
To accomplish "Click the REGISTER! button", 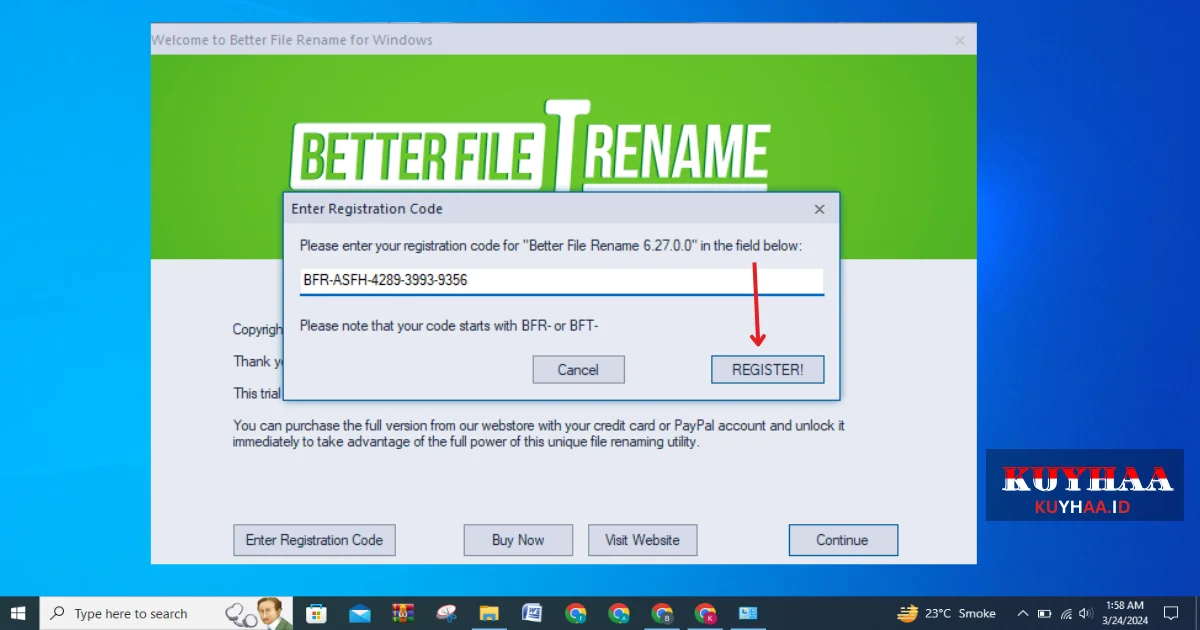I will (x=767, y=369).
